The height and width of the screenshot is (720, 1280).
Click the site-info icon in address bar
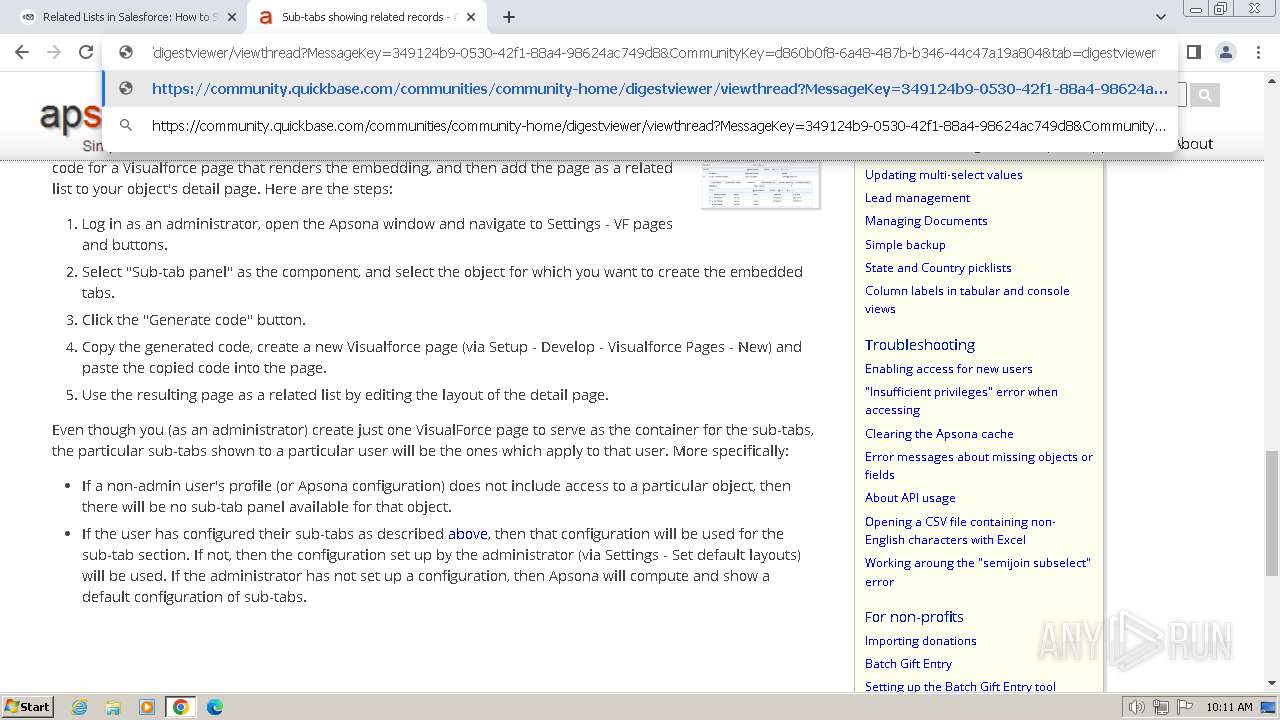point(126,53)
